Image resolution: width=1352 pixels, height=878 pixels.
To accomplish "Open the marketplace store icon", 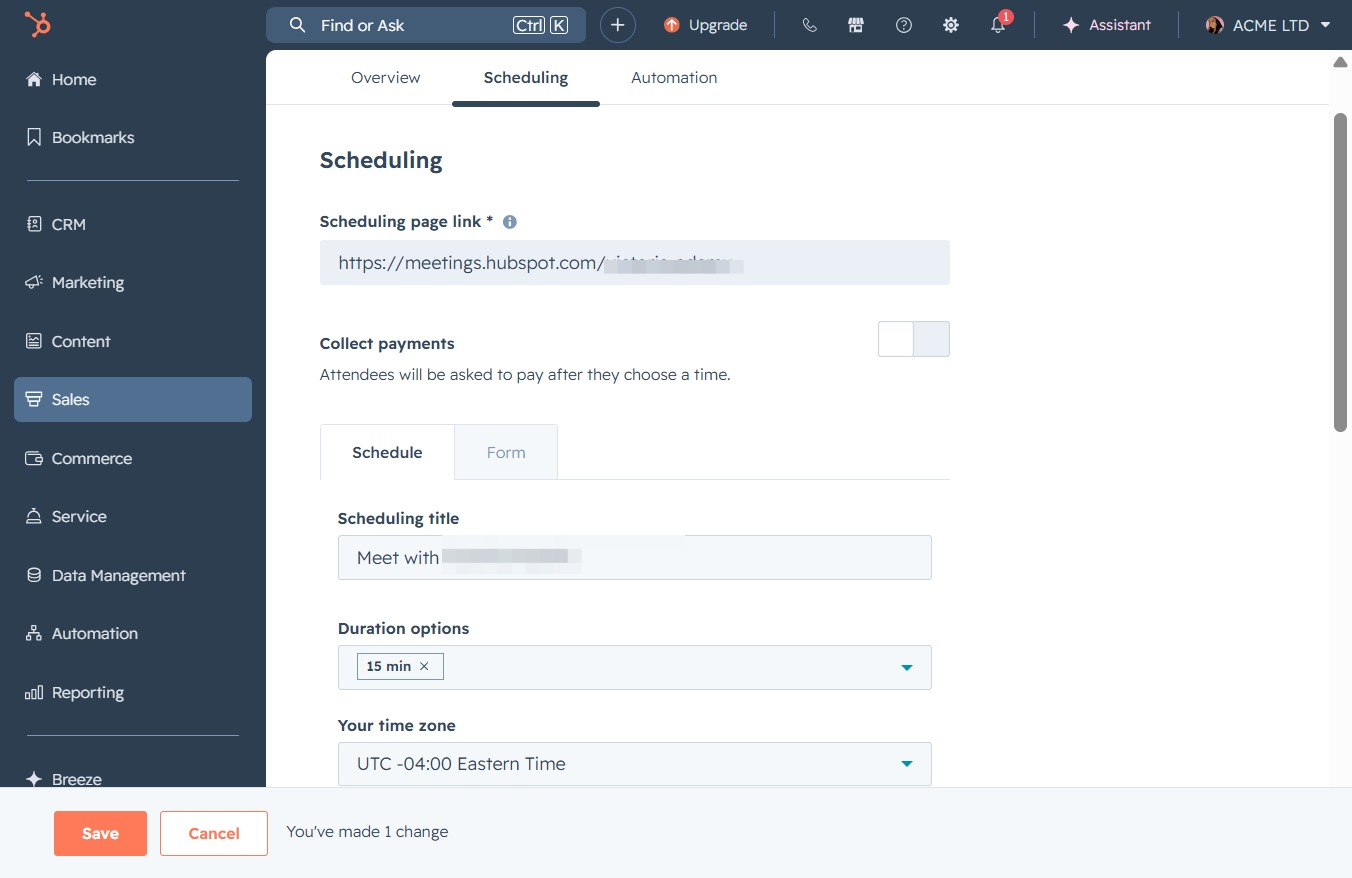I will click(856, 25).
